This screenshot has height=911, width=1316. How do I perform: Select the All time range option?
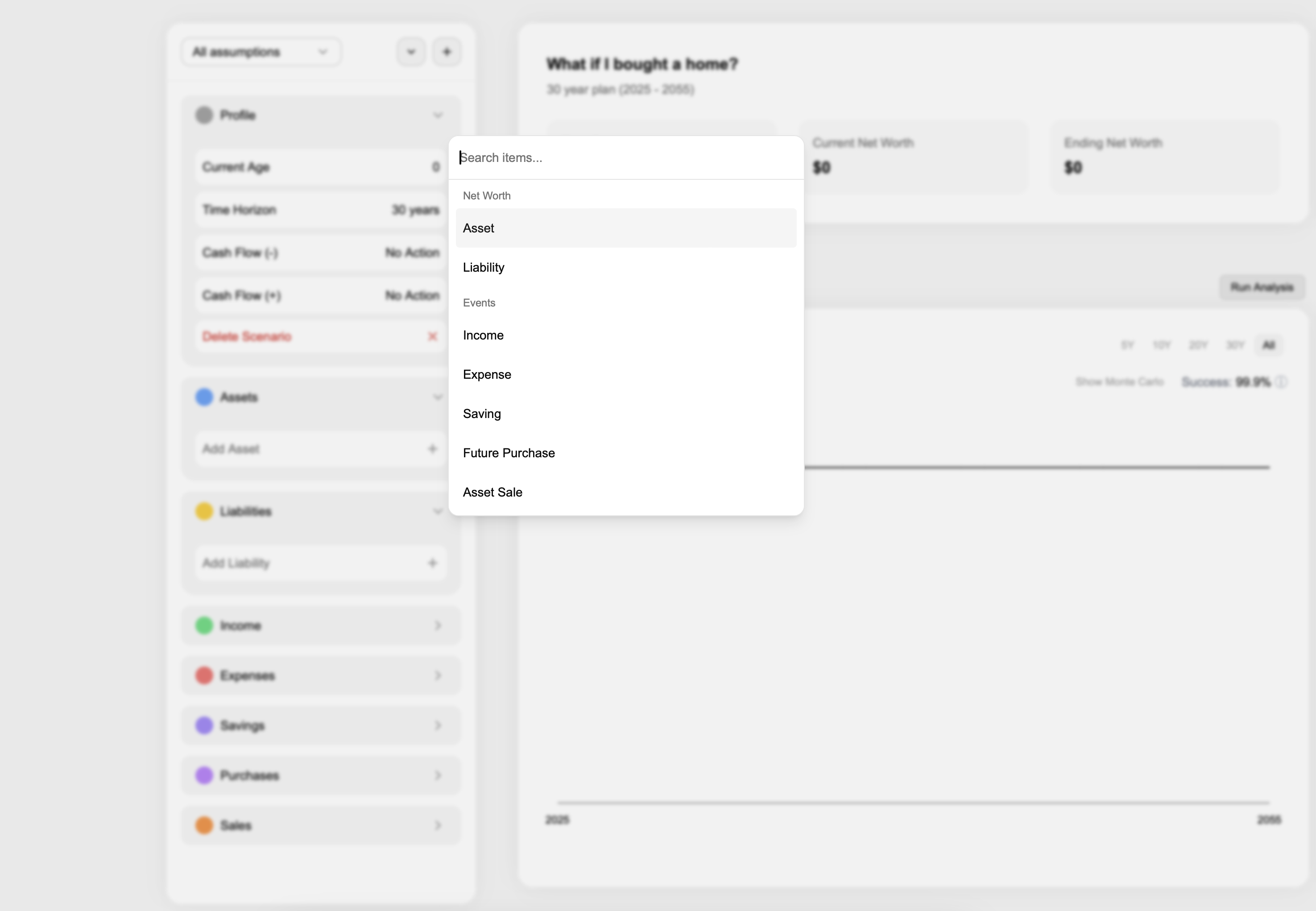coord(1268,345)
